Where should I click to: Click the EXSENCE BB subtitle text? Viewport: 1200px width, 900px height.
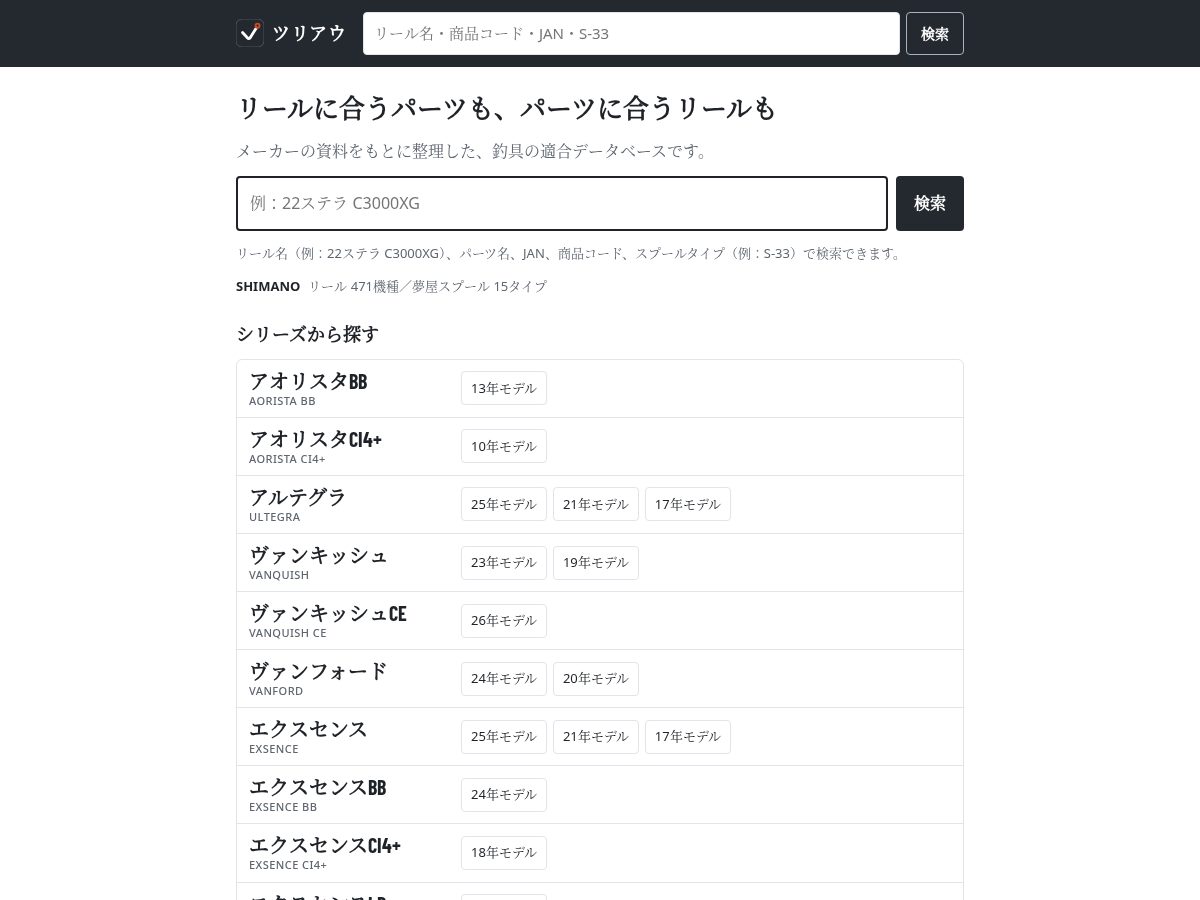[x=283, y=807]
